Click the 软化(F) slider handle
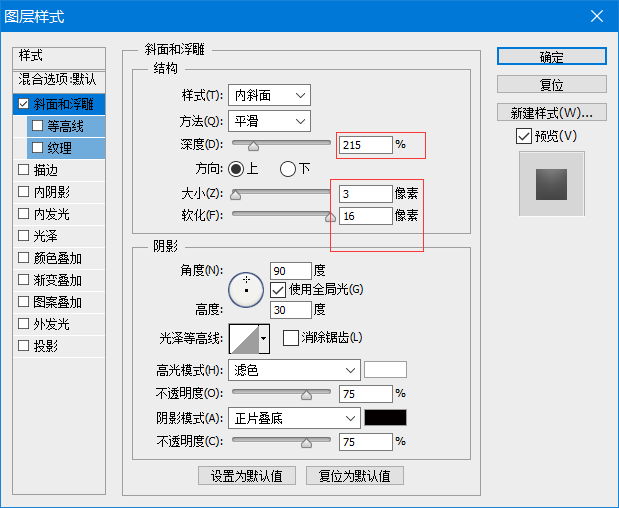Viewport: 619px width, 508px height. point(330,217)
